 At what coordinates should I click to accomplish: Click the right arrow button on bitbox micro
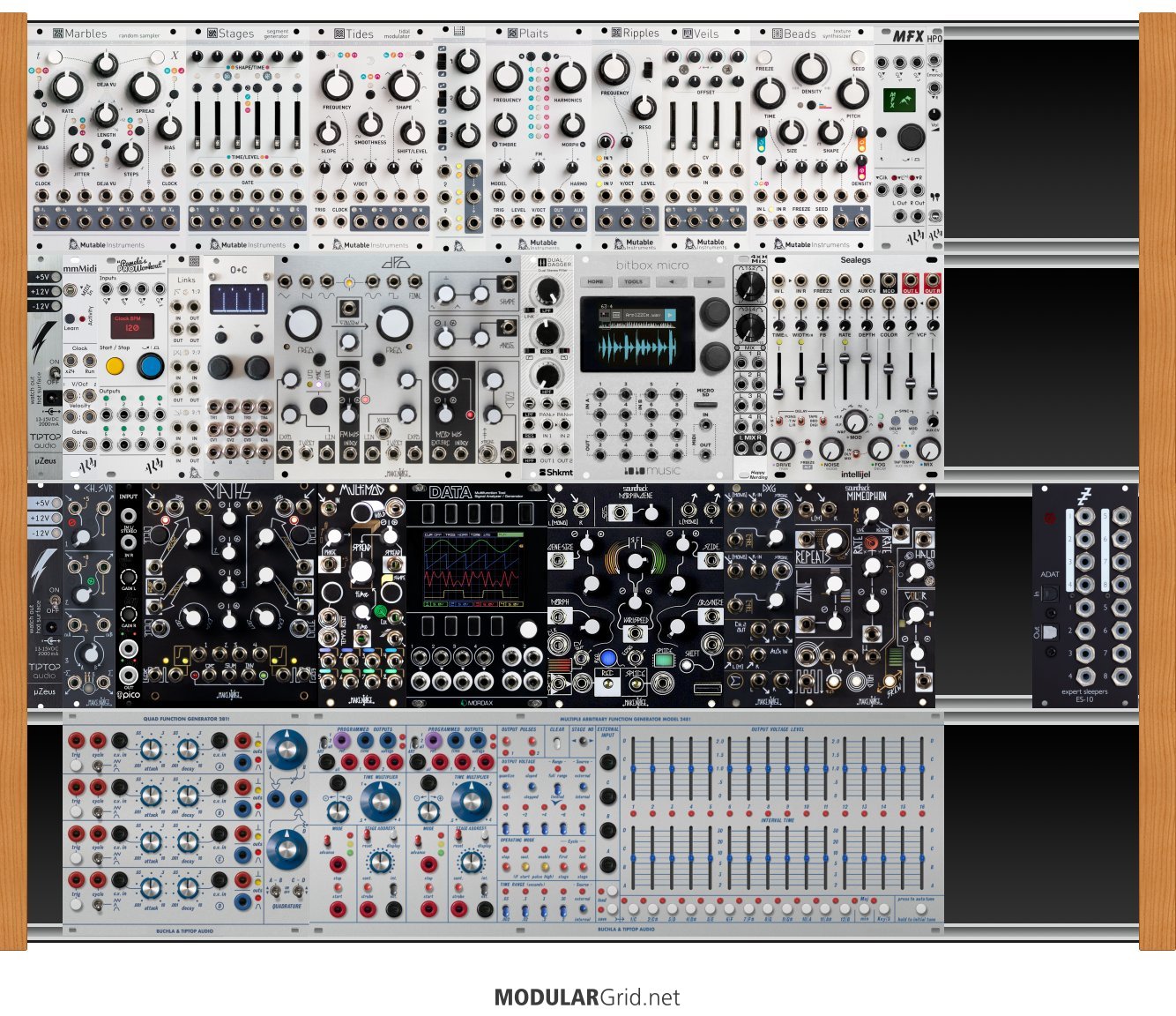(x=708, y=282)
